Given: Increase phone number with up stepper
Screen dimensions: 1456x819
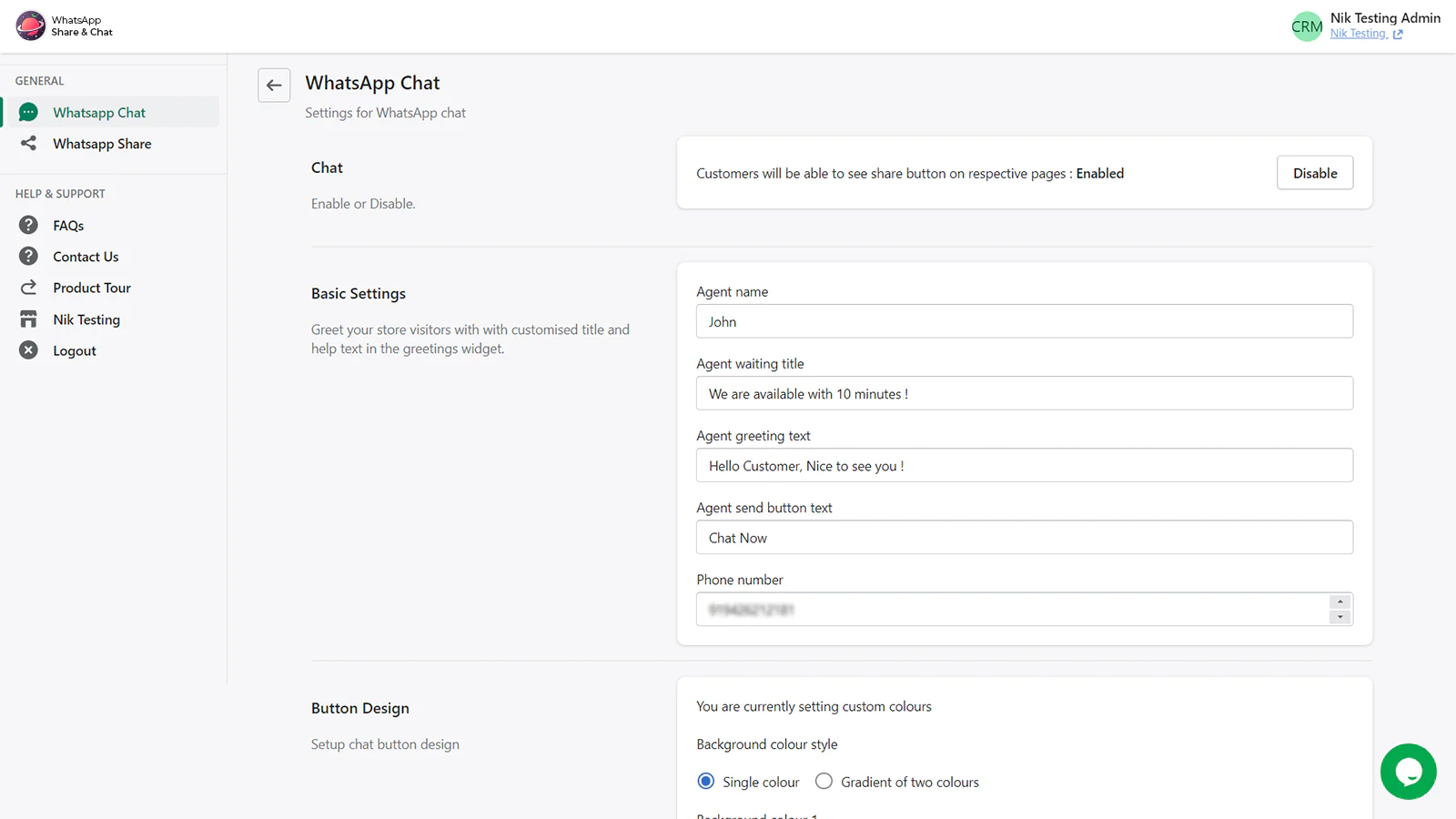Looking at the screenshot, I should coord(1340,602).
